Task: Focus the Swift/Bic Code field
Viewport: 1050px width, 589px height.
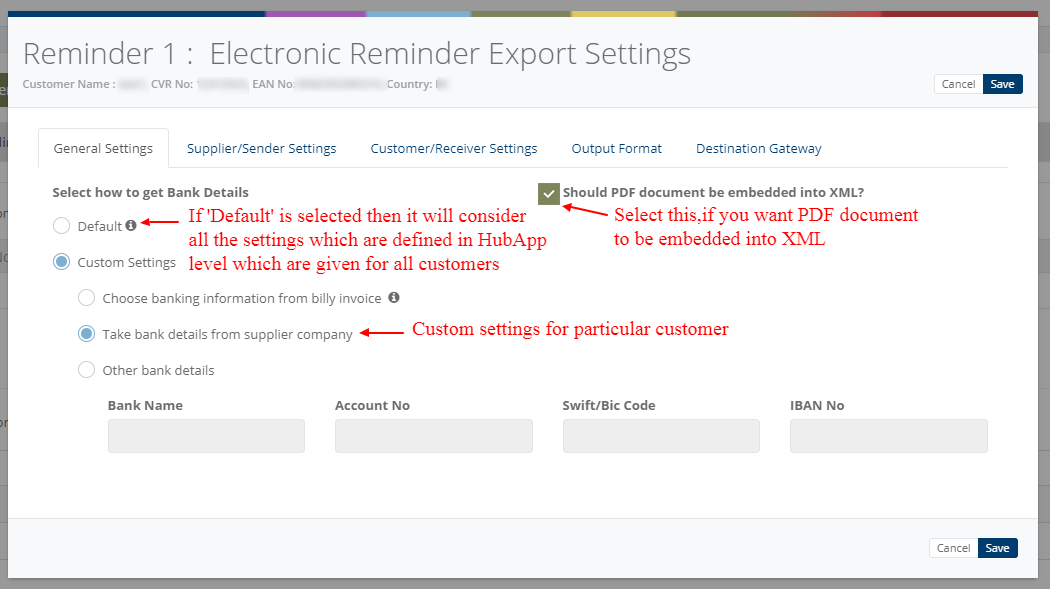Action: coord(661,436)
